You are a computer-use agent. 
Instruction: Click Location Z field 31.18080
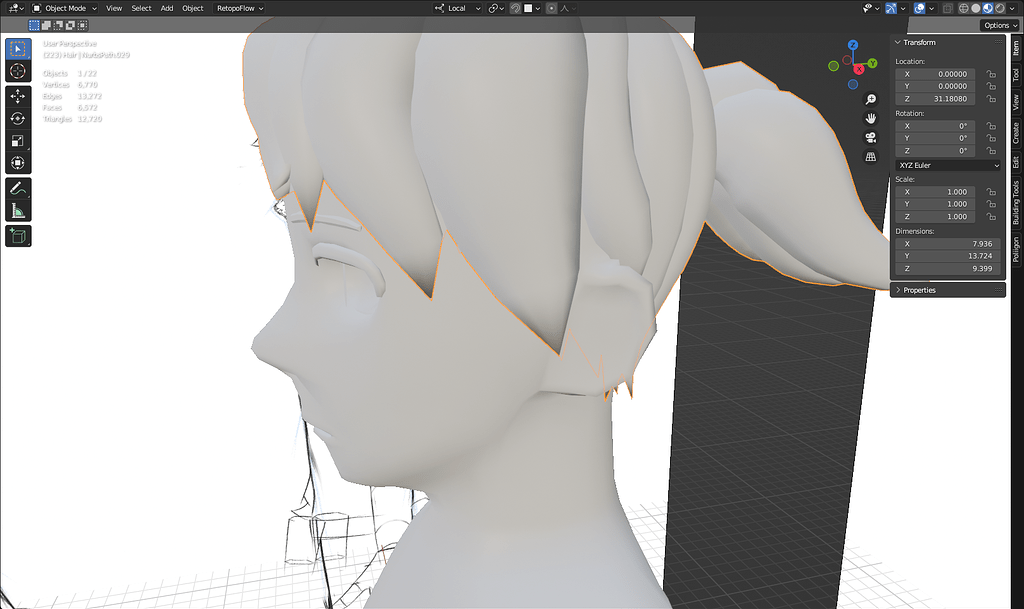[935, 99]
